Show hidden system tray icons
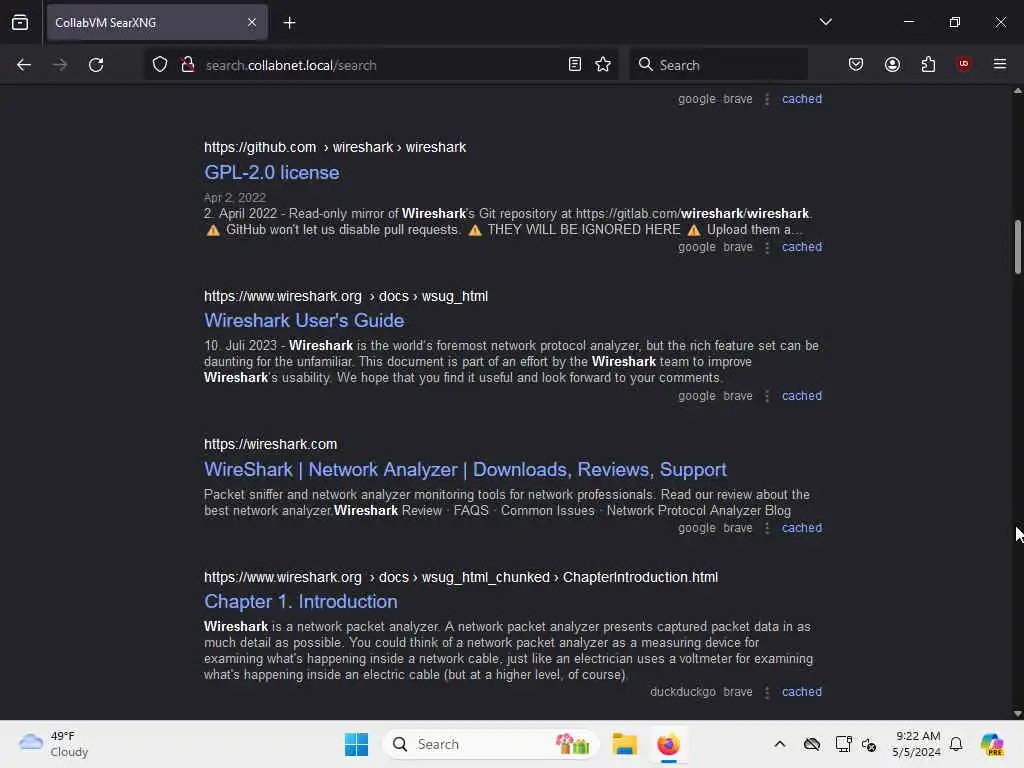 779,744
